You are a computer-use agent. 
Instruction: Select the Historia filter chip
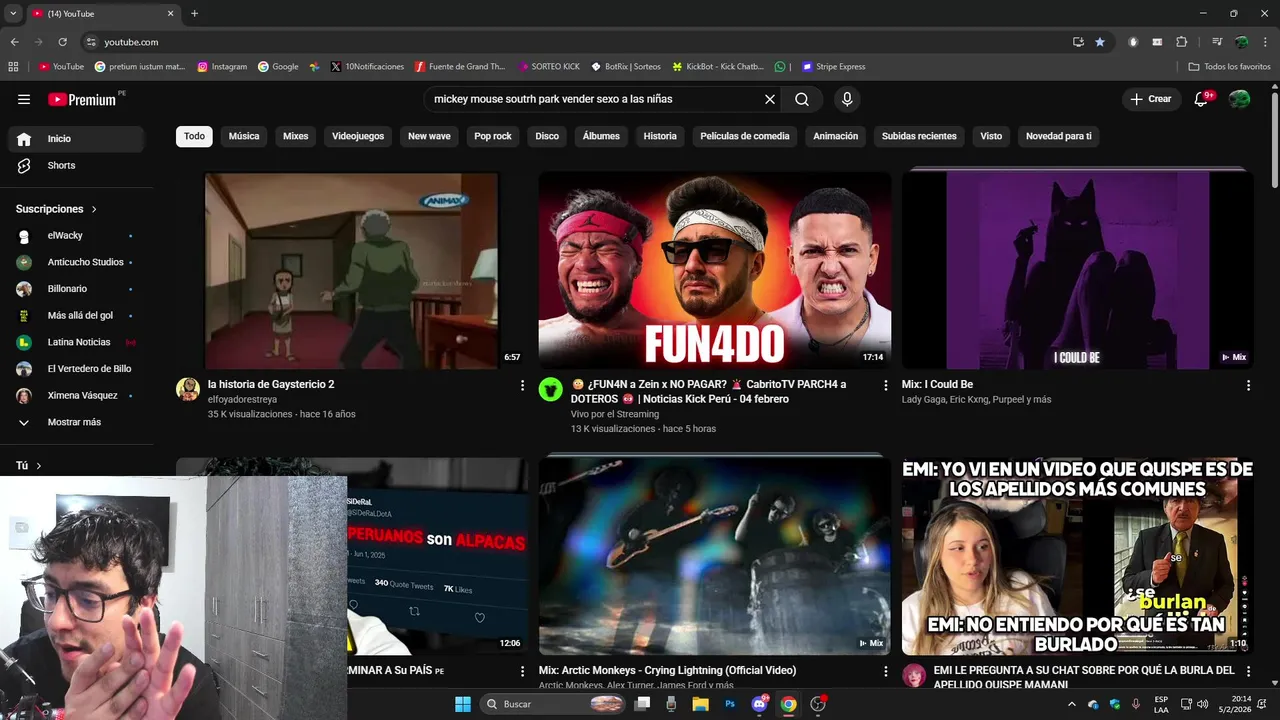660,136
